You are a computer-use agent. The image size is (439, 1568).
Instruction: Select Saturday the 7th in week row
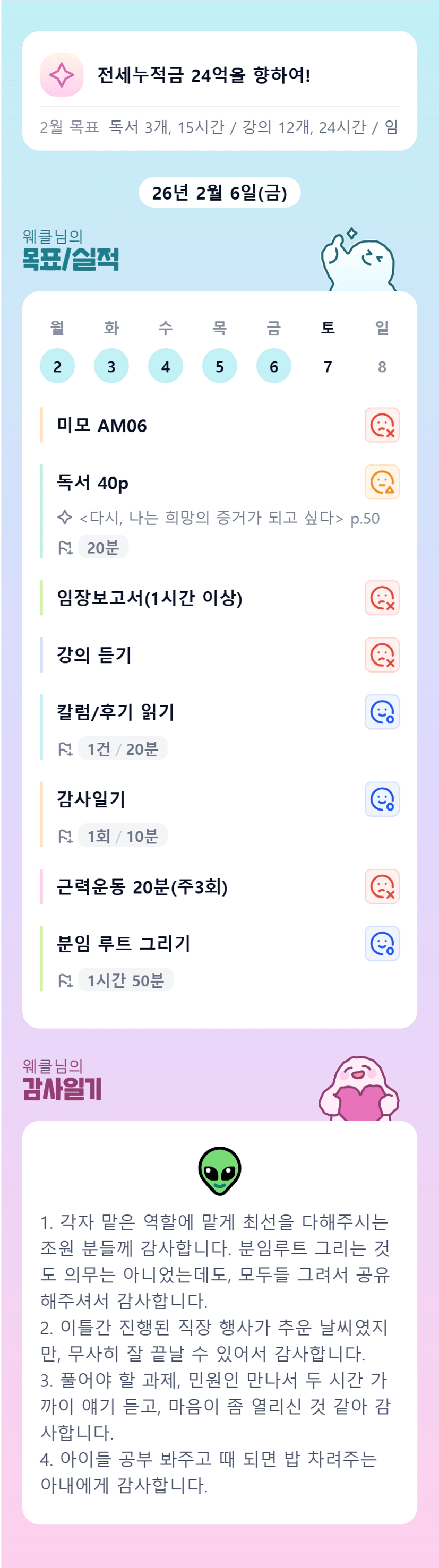coord(328,366)
